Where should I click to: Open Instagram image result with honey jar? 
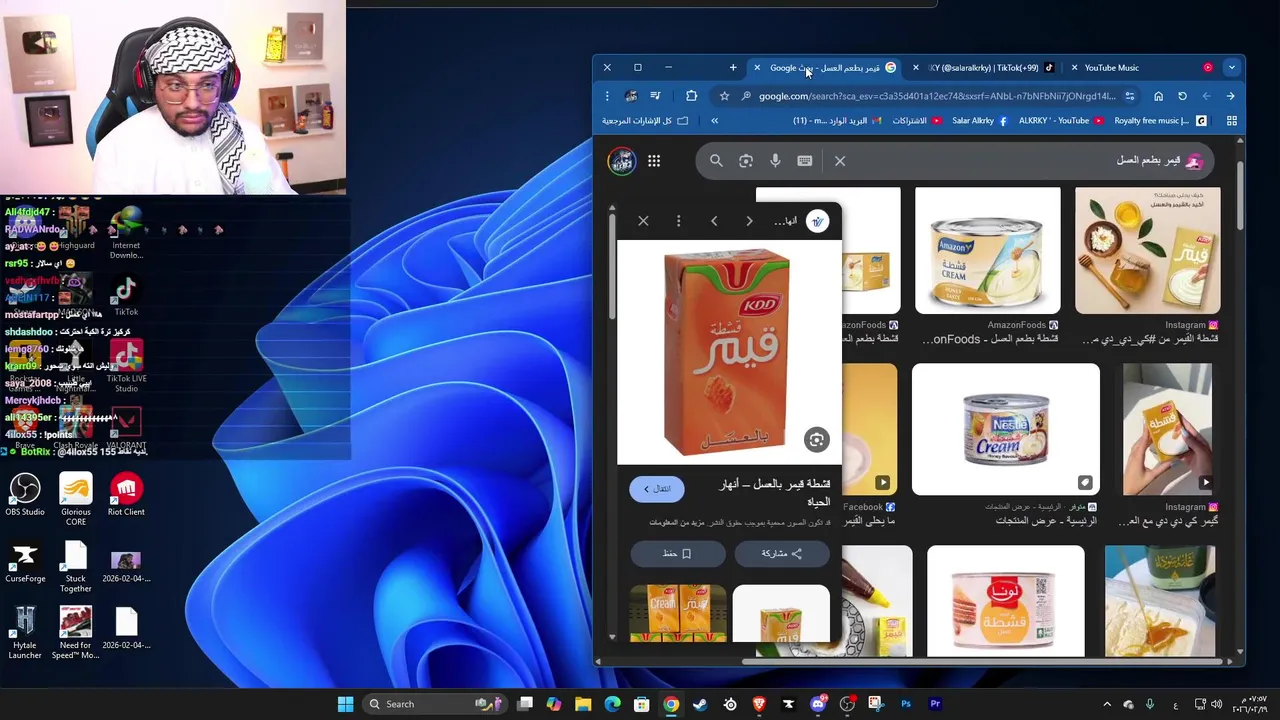coord(1148,251)
